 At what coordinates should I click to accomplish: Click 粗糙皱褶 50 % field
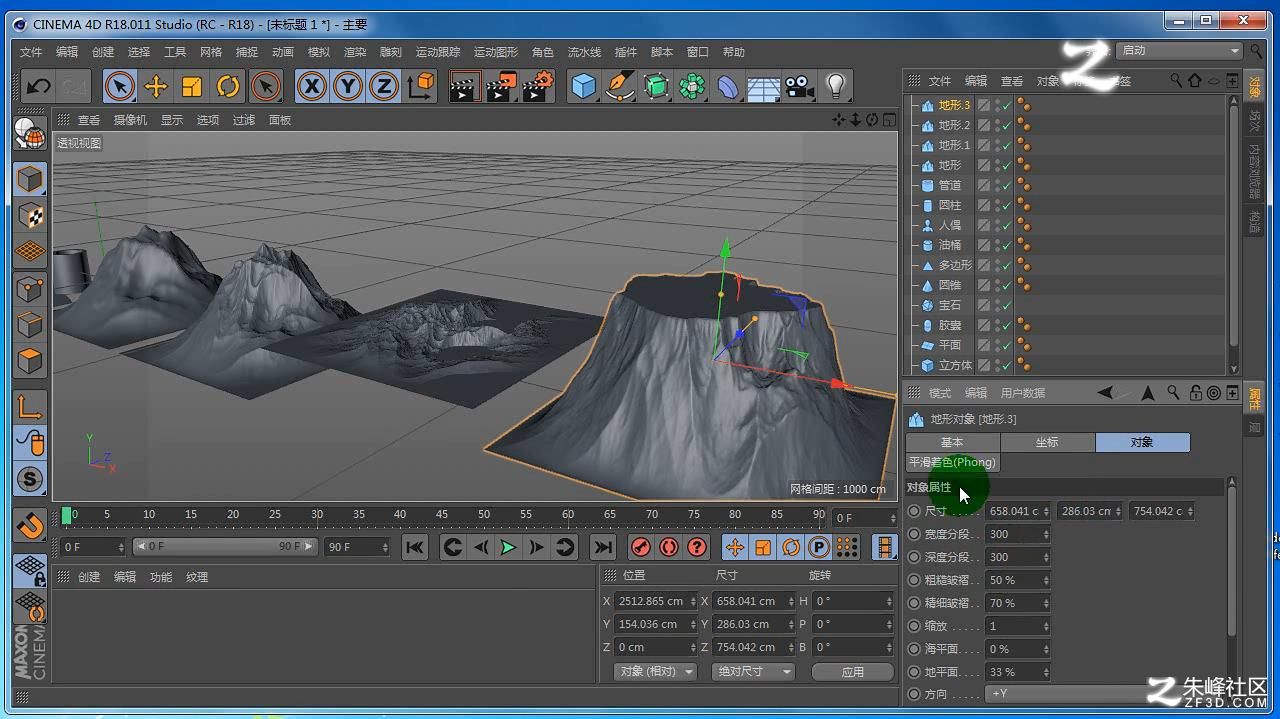click(1017, 580)
